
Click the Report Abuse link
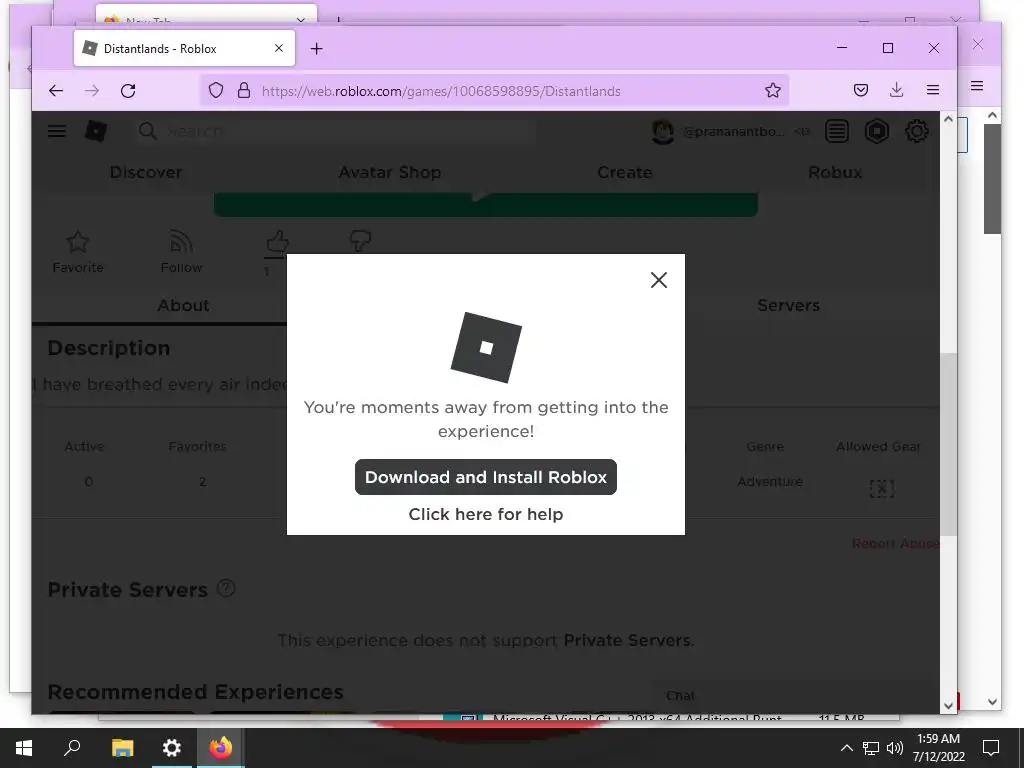click(x=895, y=543)
